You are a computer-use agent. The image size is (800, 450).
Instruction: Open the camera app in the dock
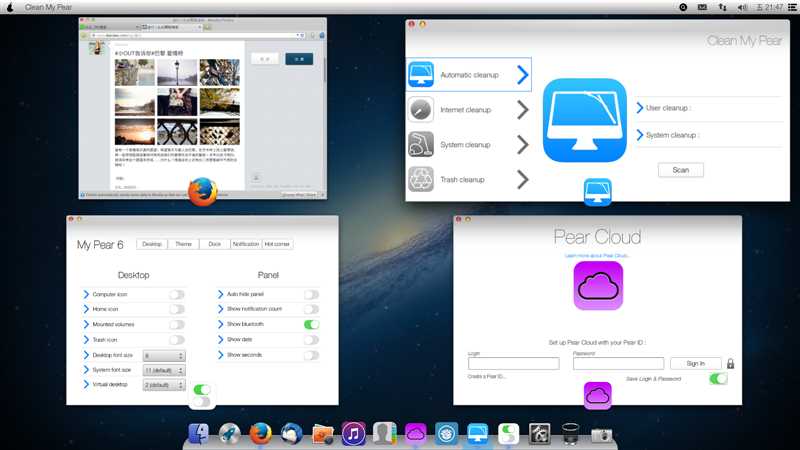coord(602,434)
